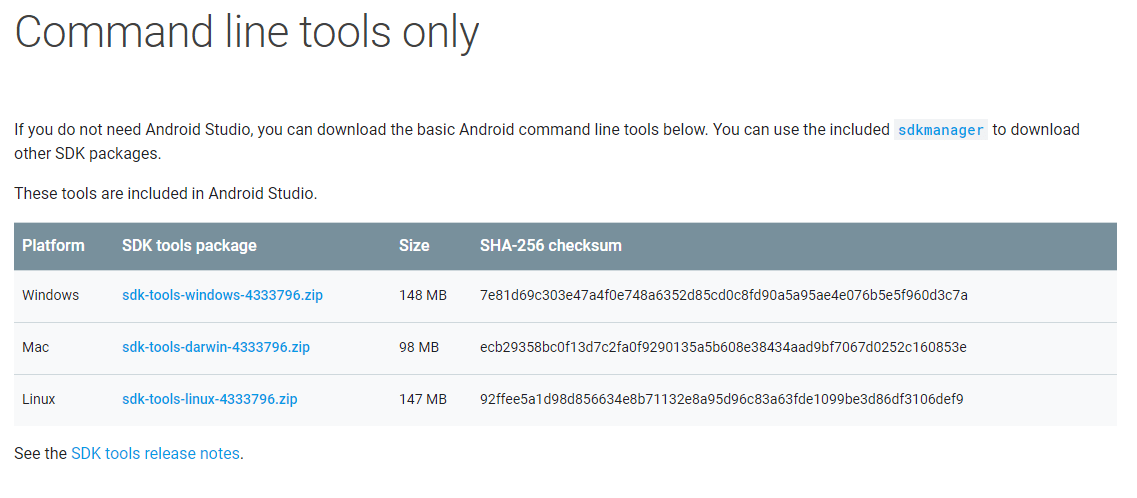Image resolution: width=1137 pixels, height=498 pixels.
Task: Download sdk-tools-windows-4333796.zip
Action: coord(222,296)
